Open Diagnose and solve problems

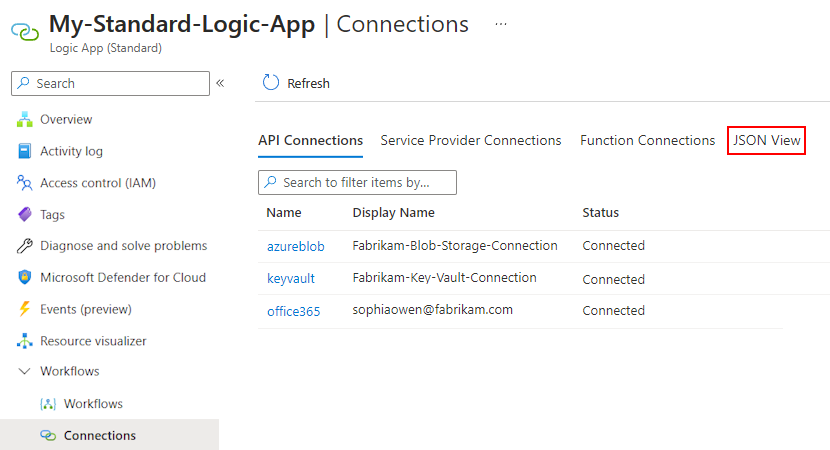click(x=123, y=246)
